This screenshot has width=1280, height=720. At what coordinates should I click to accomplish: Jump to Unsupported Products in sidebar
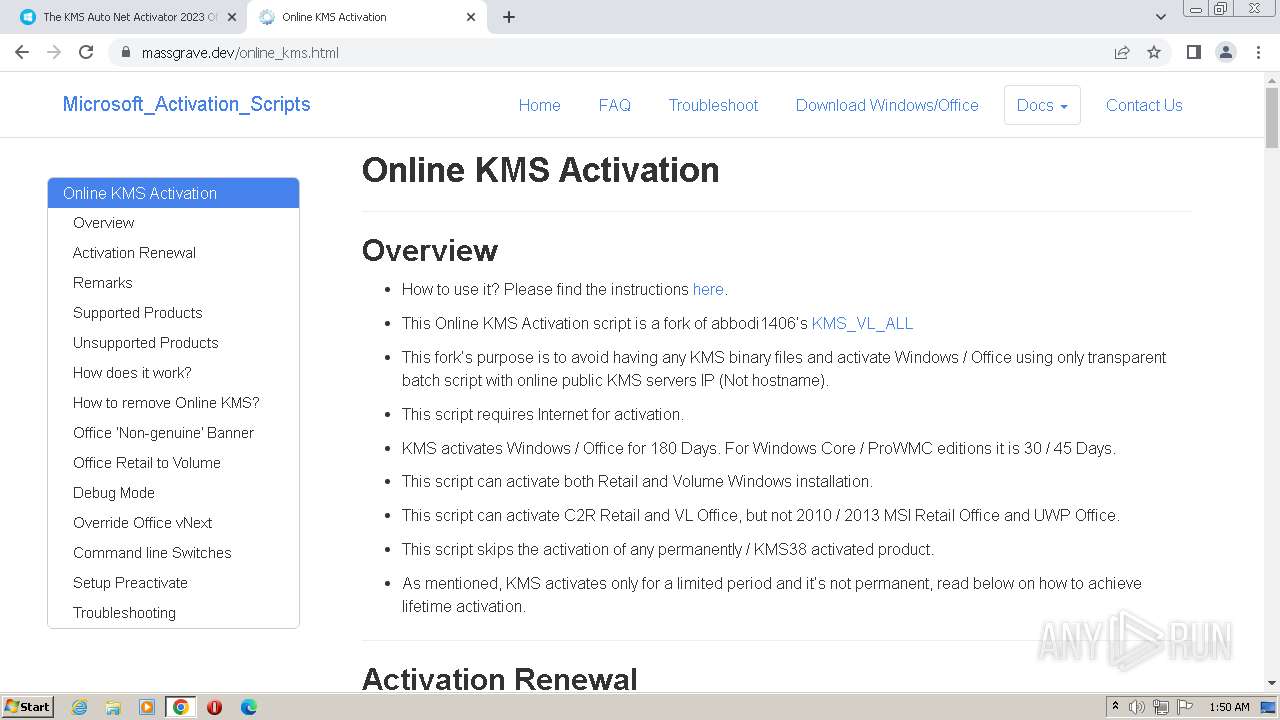(173, 343)
